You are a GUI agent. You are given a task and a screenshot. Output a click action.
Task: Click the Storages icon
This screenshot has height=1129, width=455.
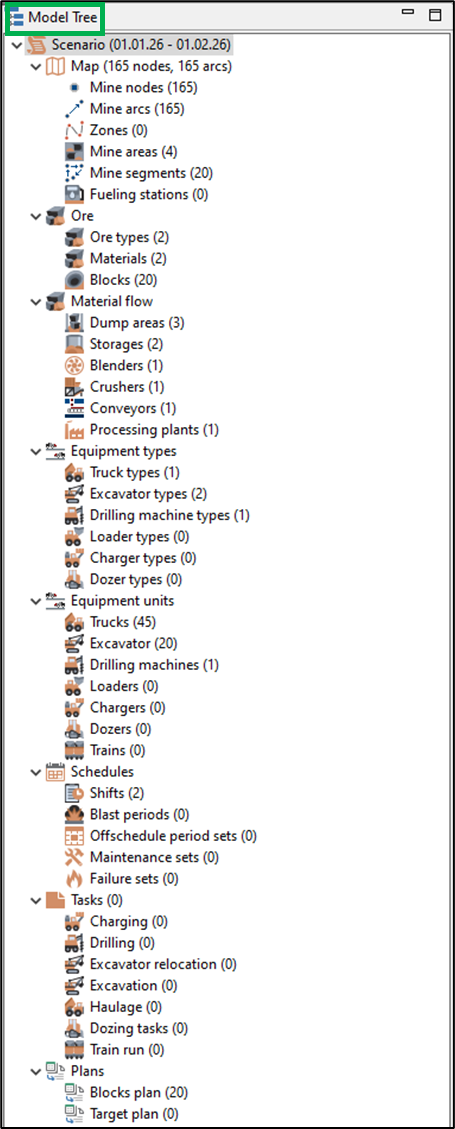click(x=74, y=344)
